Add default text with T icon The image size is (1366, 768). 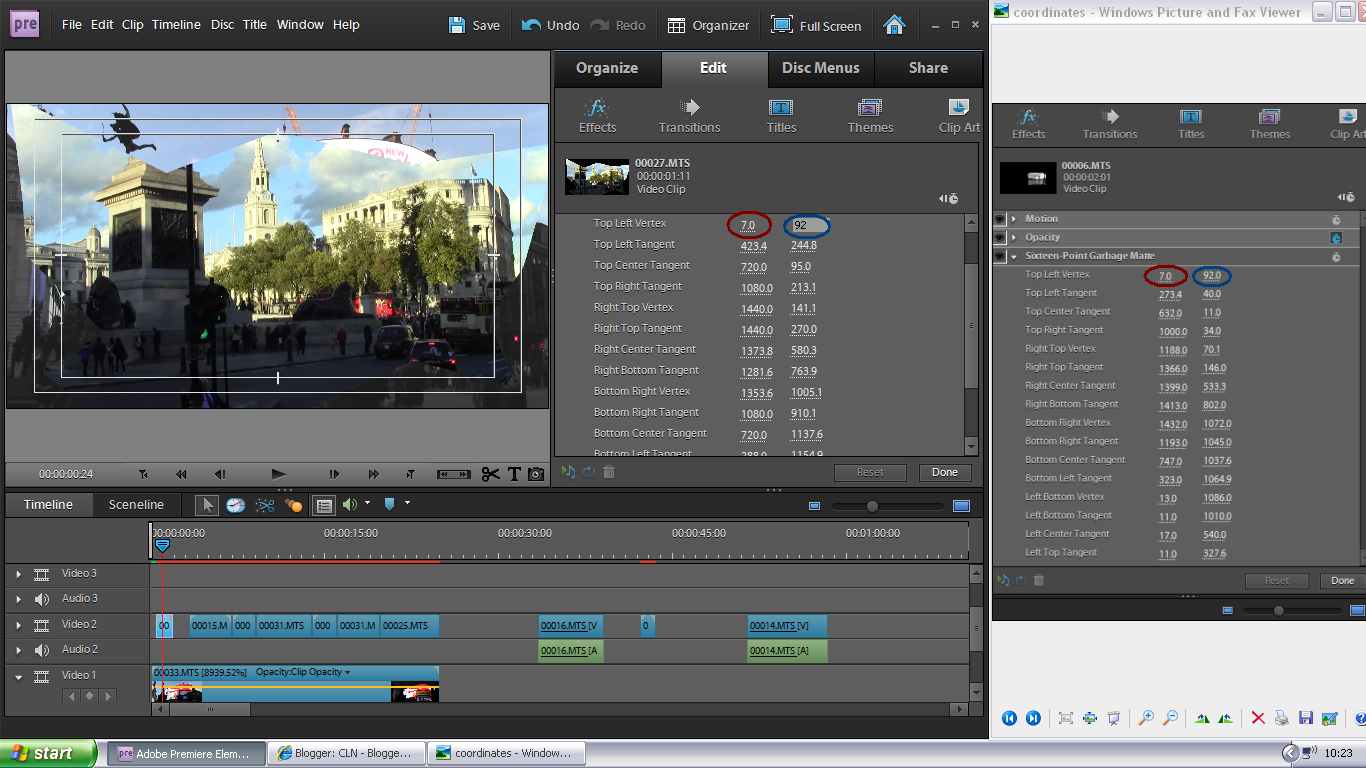(515, 474)
